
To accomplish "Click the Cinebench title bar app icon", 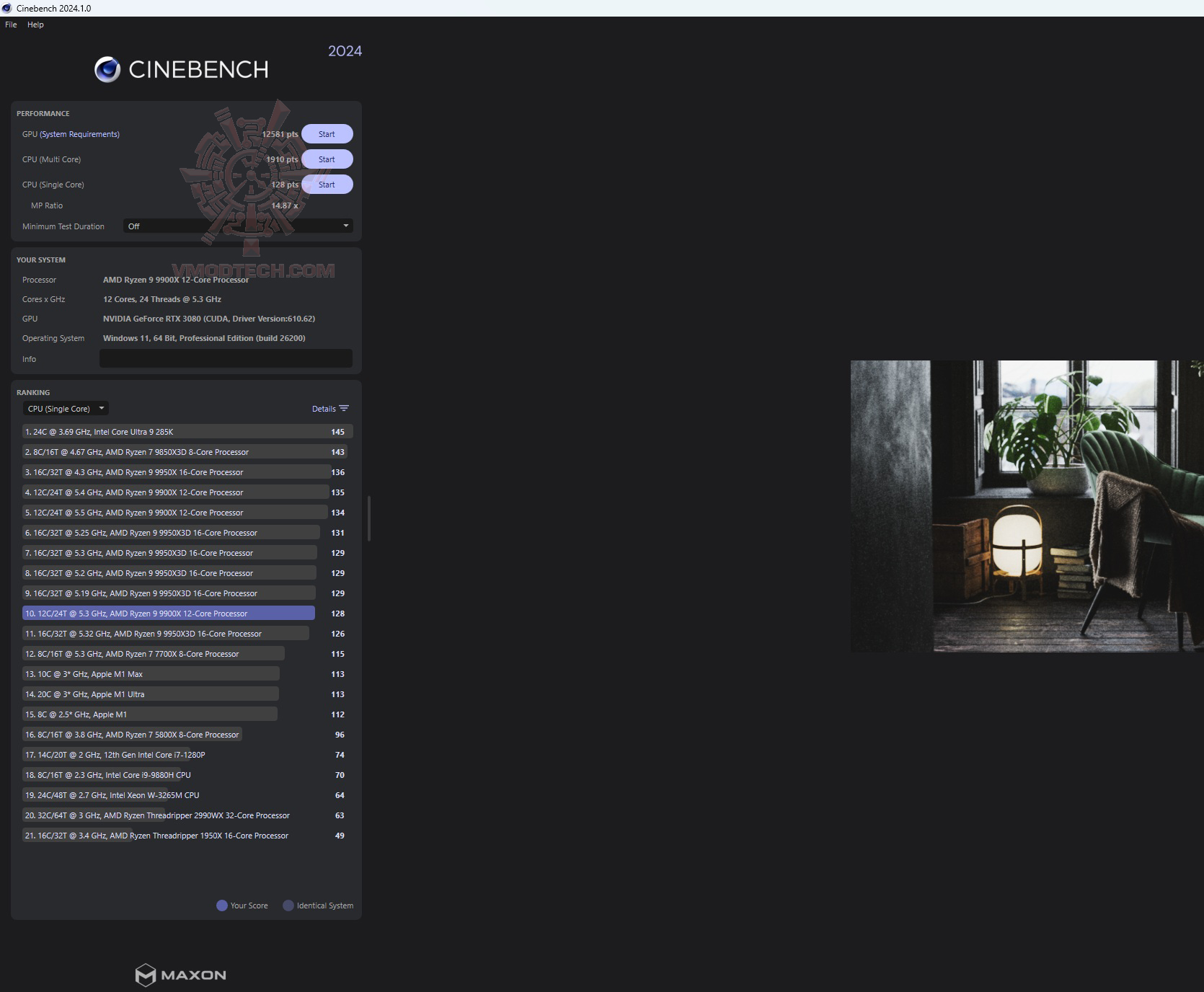I will point(7,8).
